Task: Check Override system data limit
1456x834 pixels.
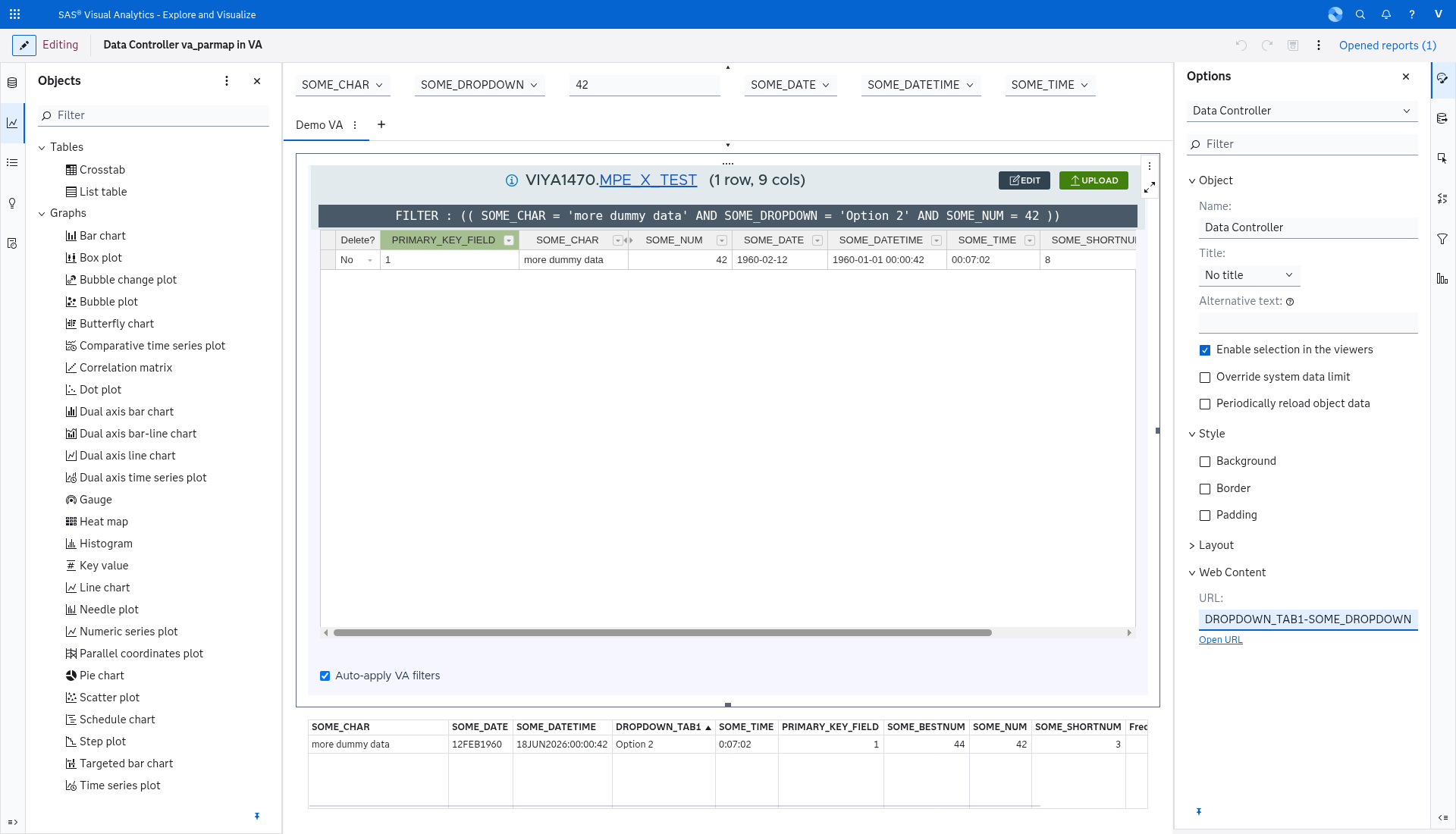Action: click(x=1205, y=378)
